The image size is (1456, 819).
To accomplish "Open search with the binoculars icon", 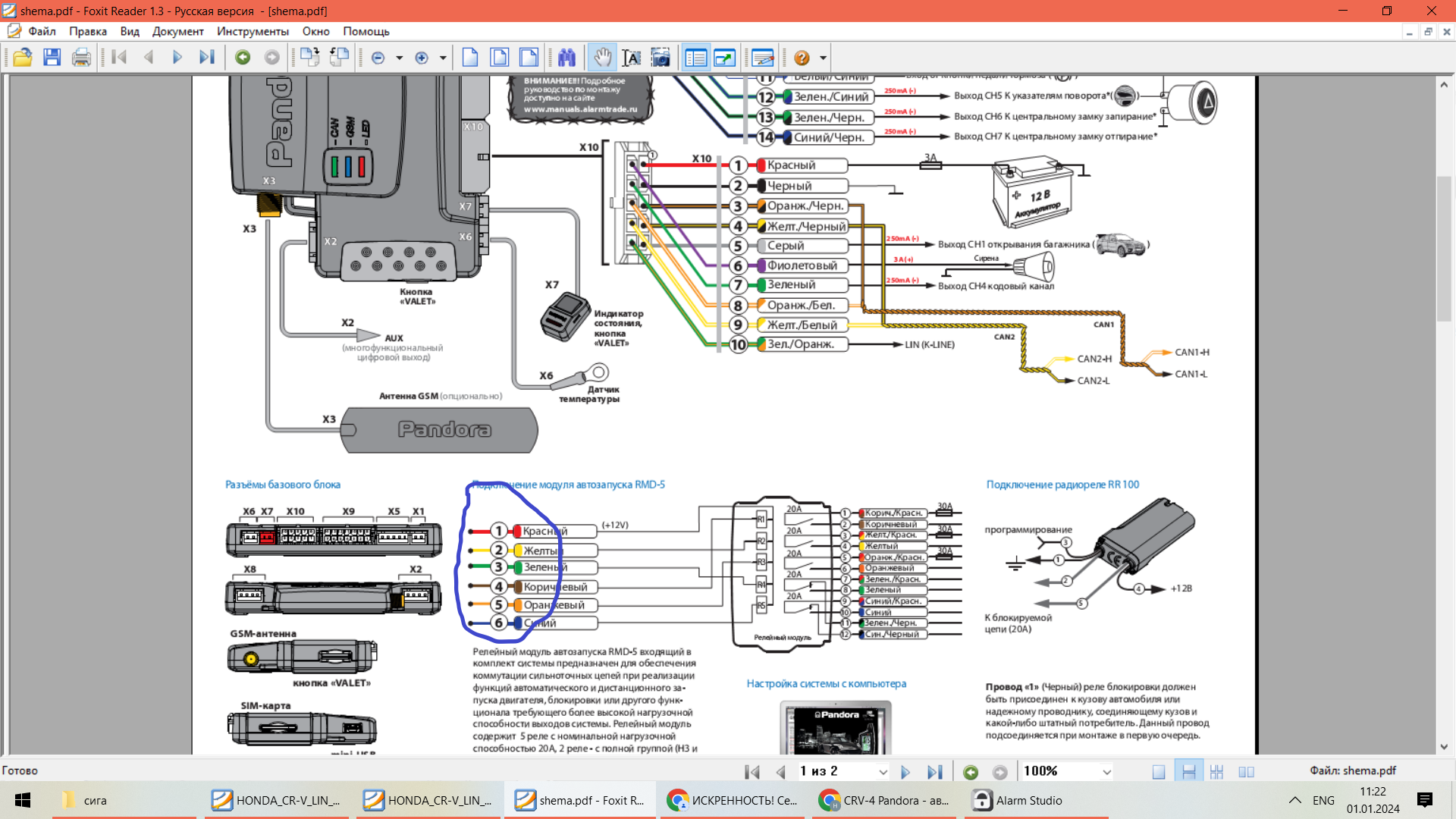I will tap(567, 58).
